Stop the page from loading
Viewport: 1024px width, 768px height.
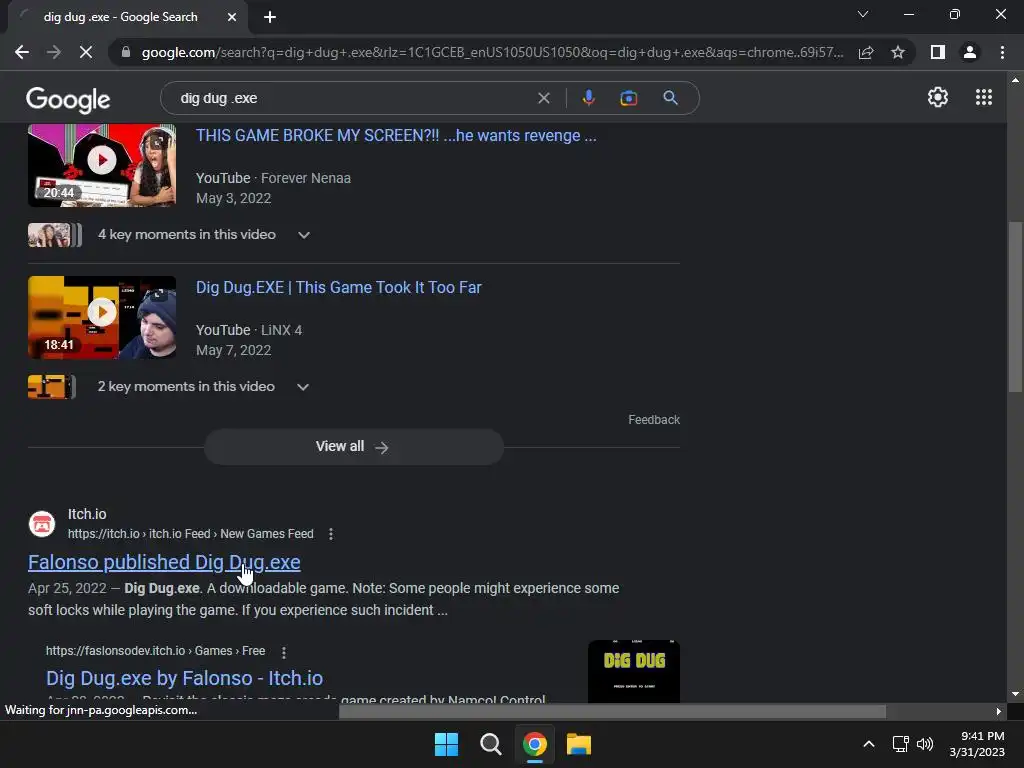(x=86, y=52)
